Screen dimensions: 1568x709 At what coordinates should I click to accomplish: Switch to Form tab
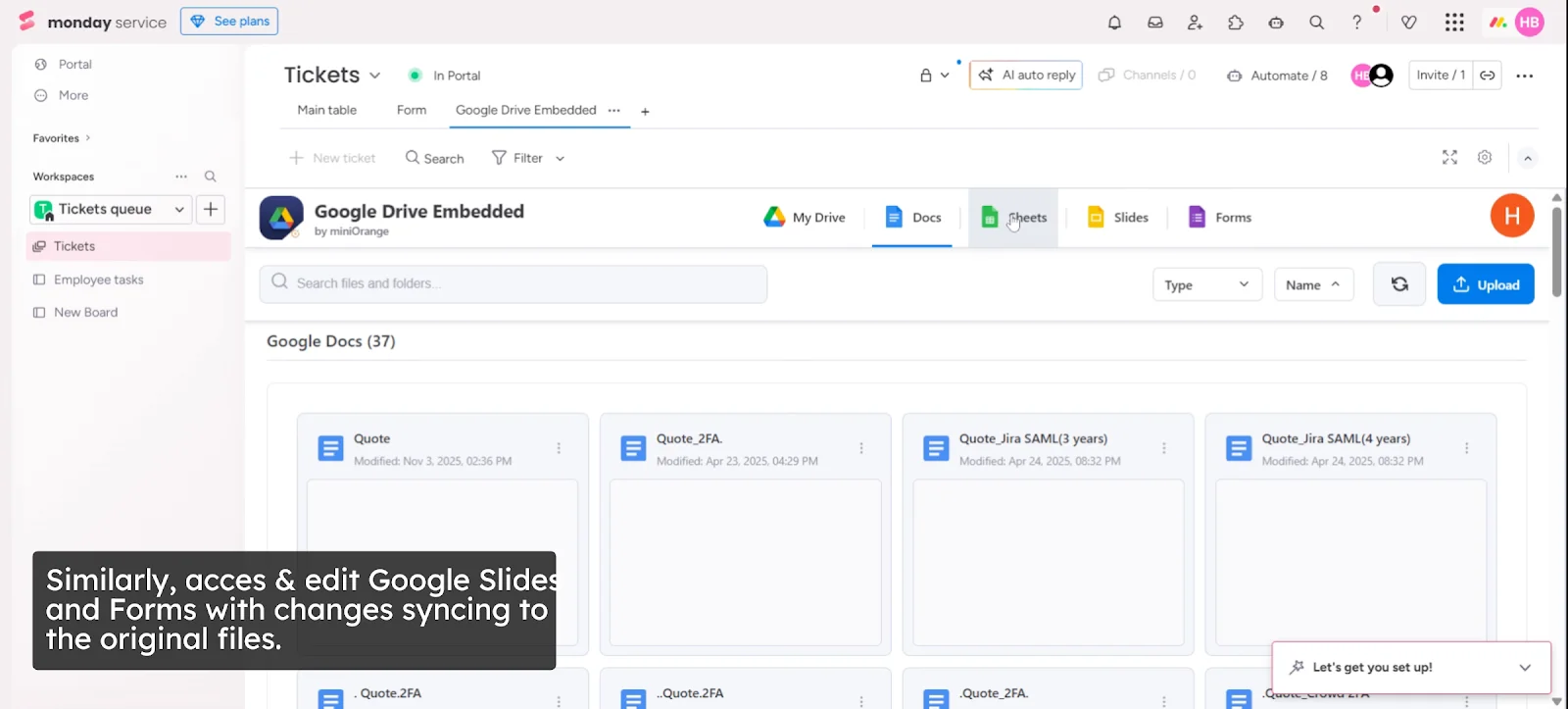pyautogui.click(x=412, y=111)
